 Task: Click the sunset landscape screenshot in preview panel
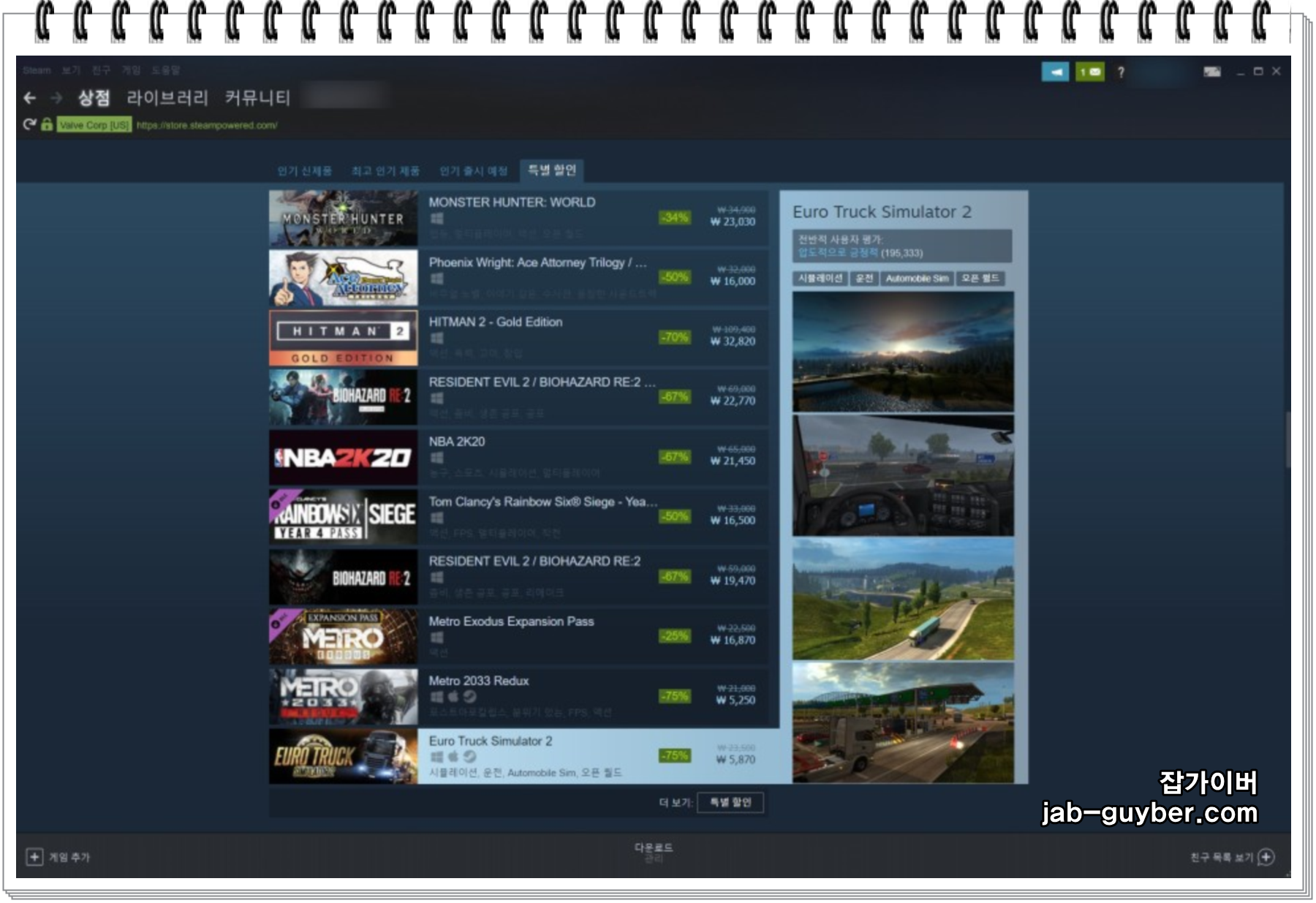click(x=903, y=352)
